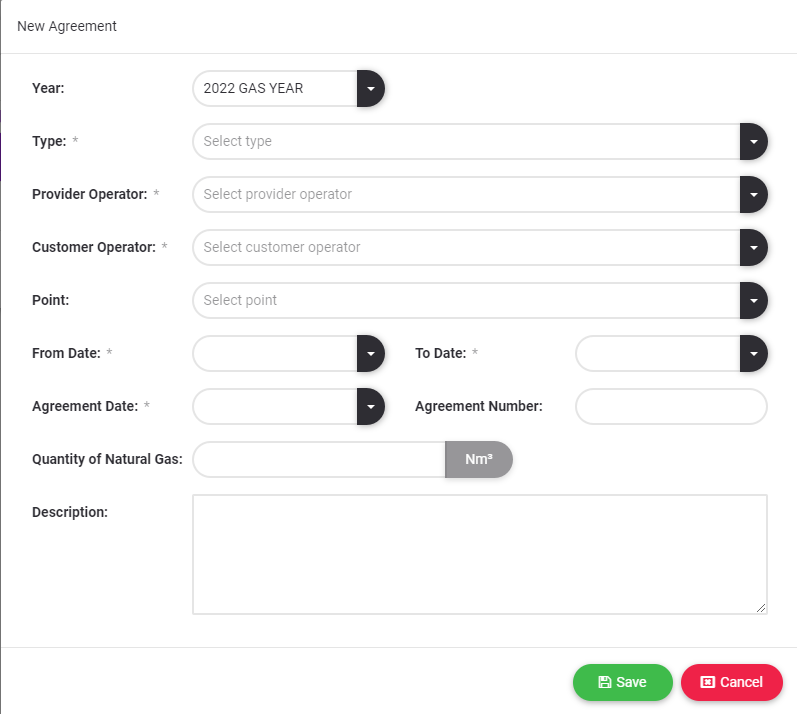Open the Agreement Date picker arrow
Image resolution: width=797 pixels, height=714 pixels.
coord(370,407)
